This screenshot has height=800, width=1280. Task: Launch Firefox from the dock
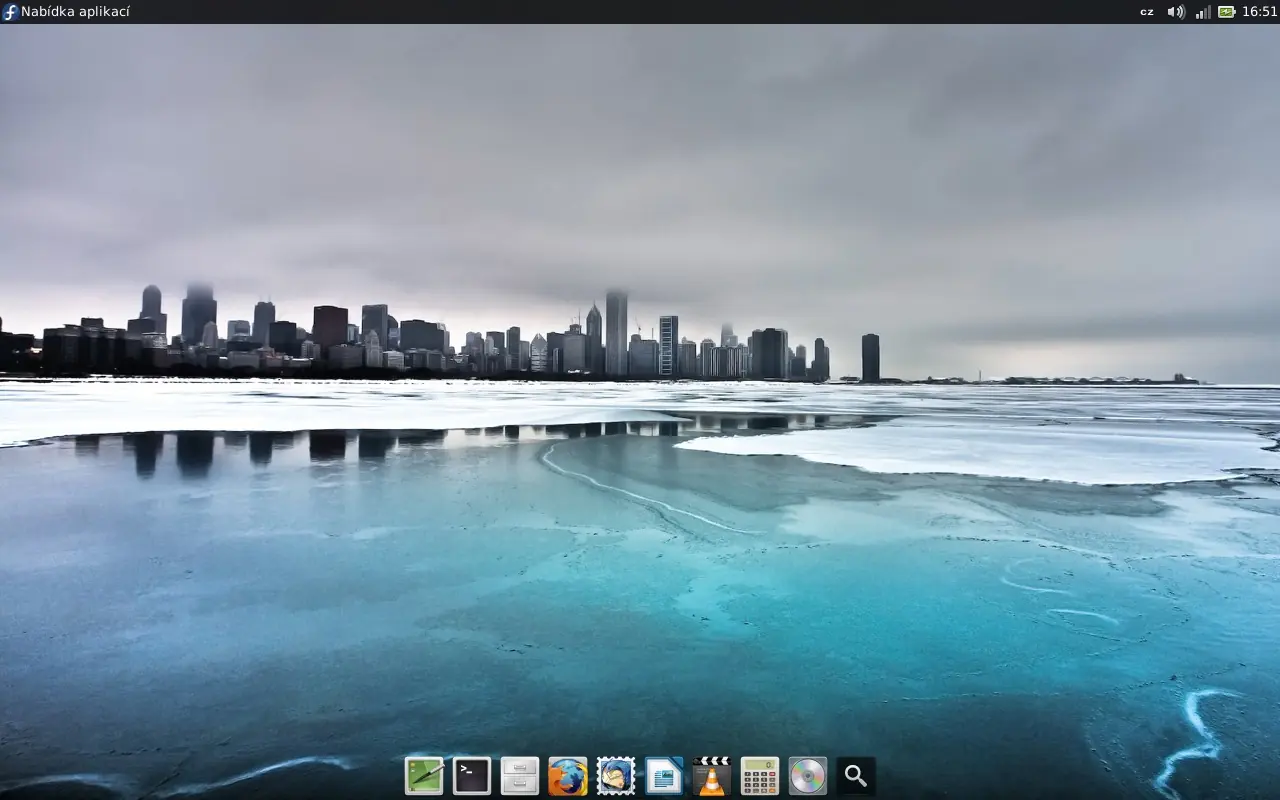[x=567, y=775]
